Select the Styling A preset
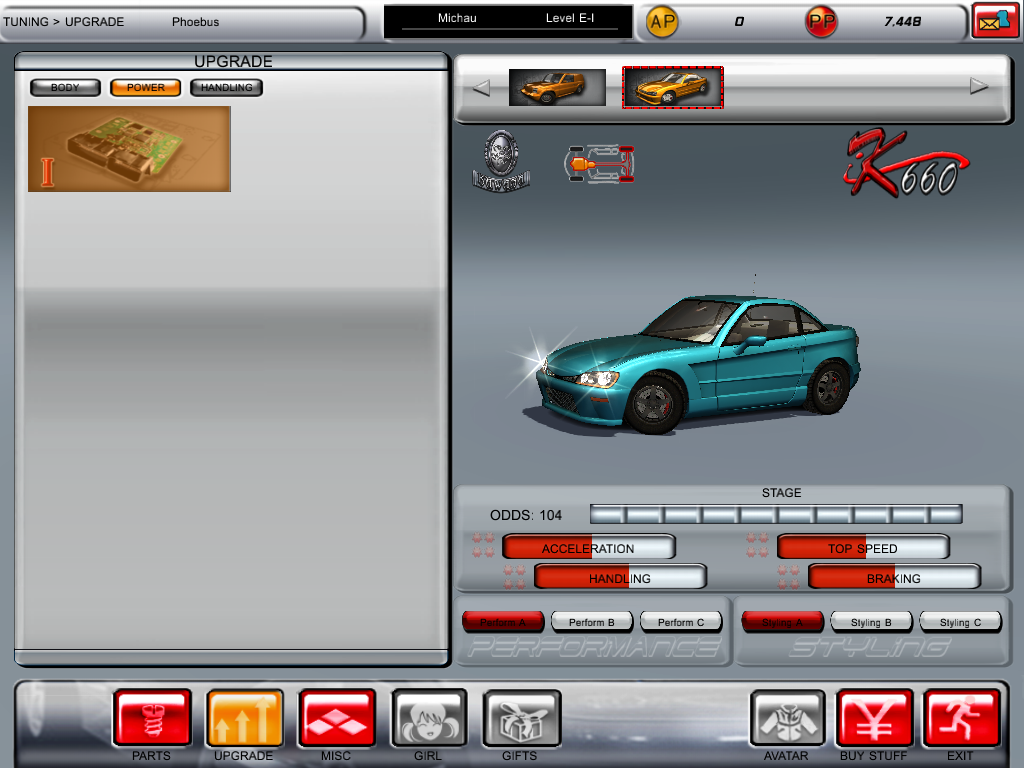Image resolution: width=1024 pixels, height=768 pixels. (x=782, y=622)
